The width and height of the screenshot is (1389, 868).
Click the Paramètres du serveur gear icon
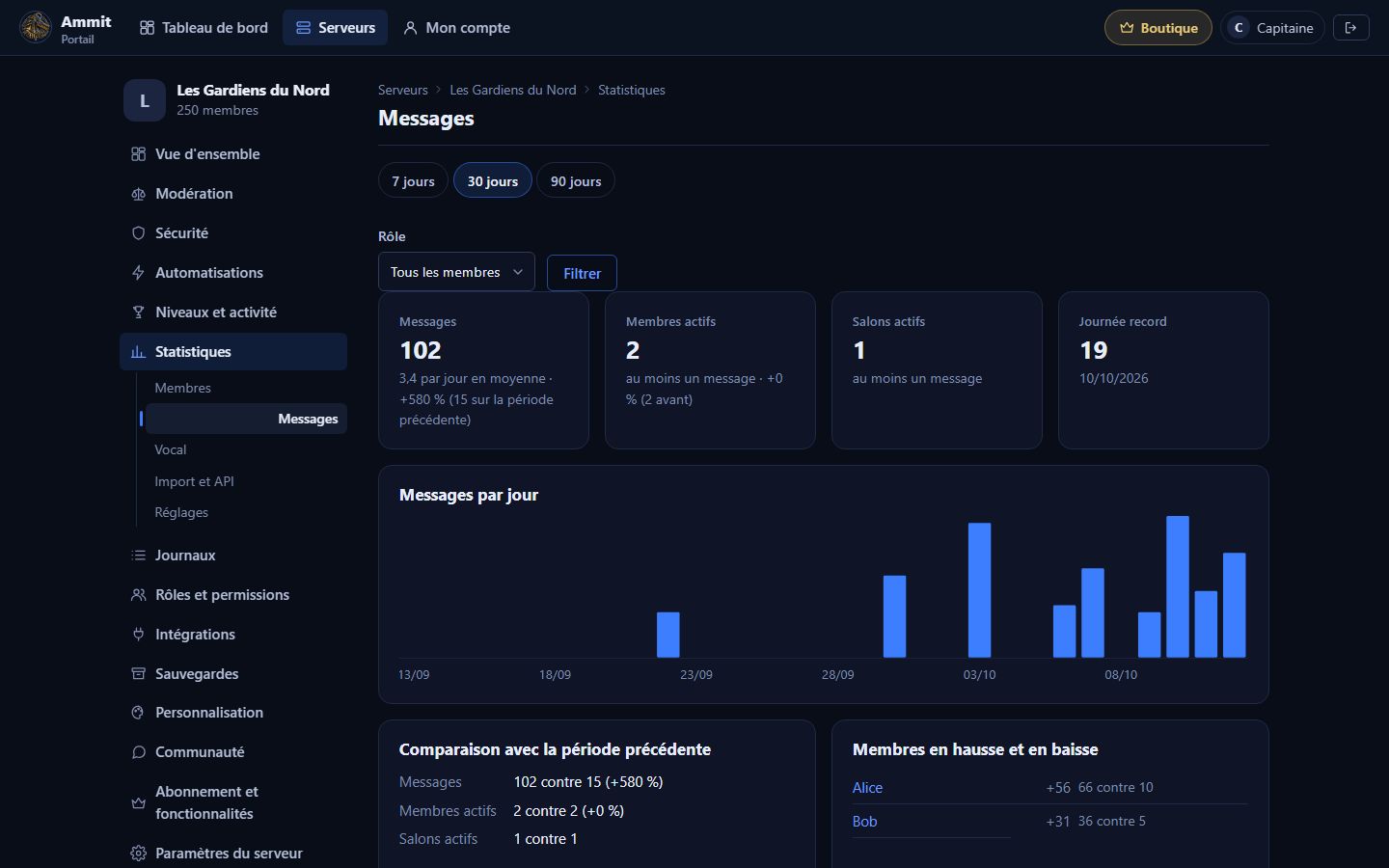coord(138,854)
